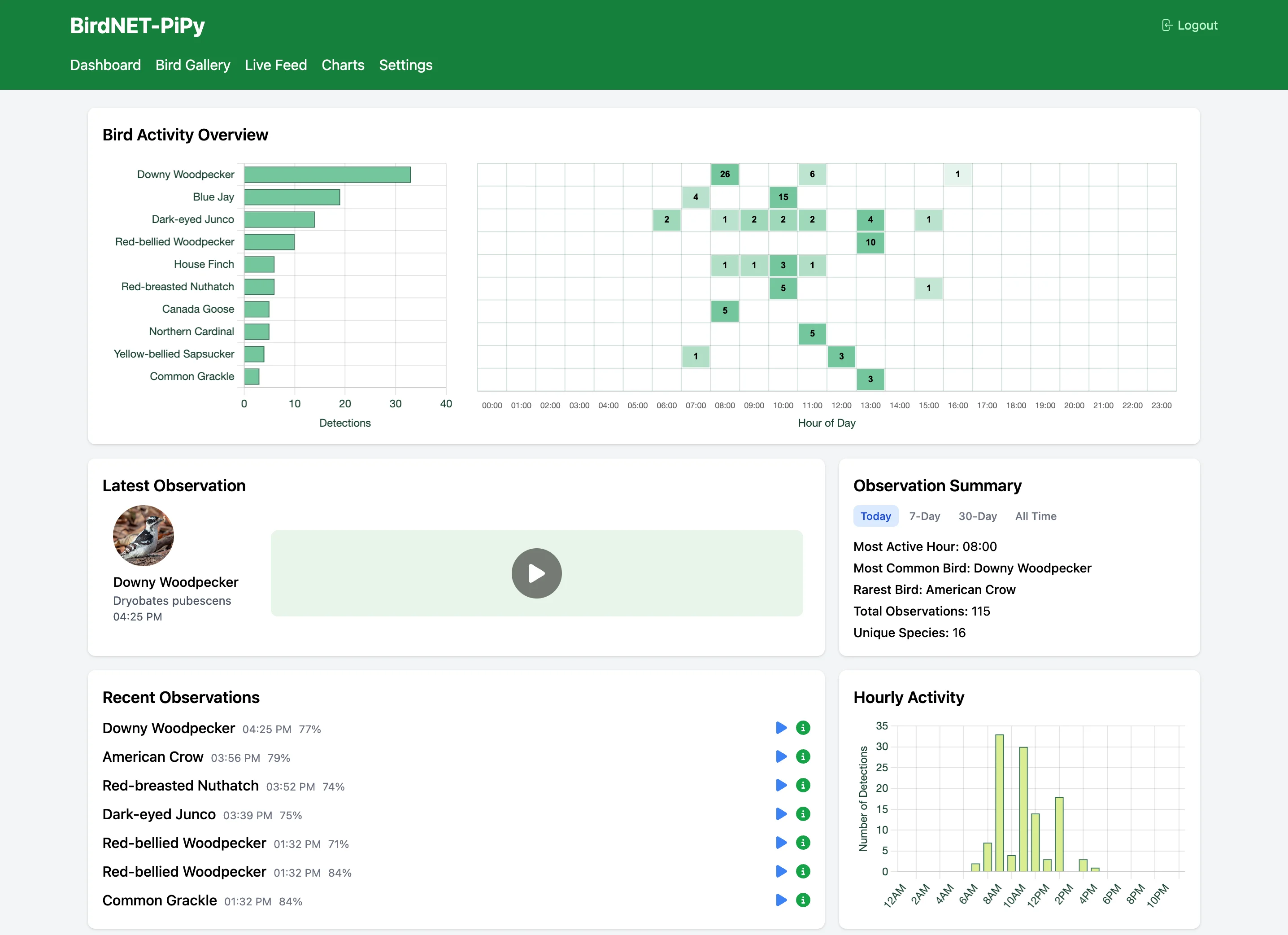Open the Bird Gallery page
This screenshot has width=1288, height=935.
[x=192, y=65]
